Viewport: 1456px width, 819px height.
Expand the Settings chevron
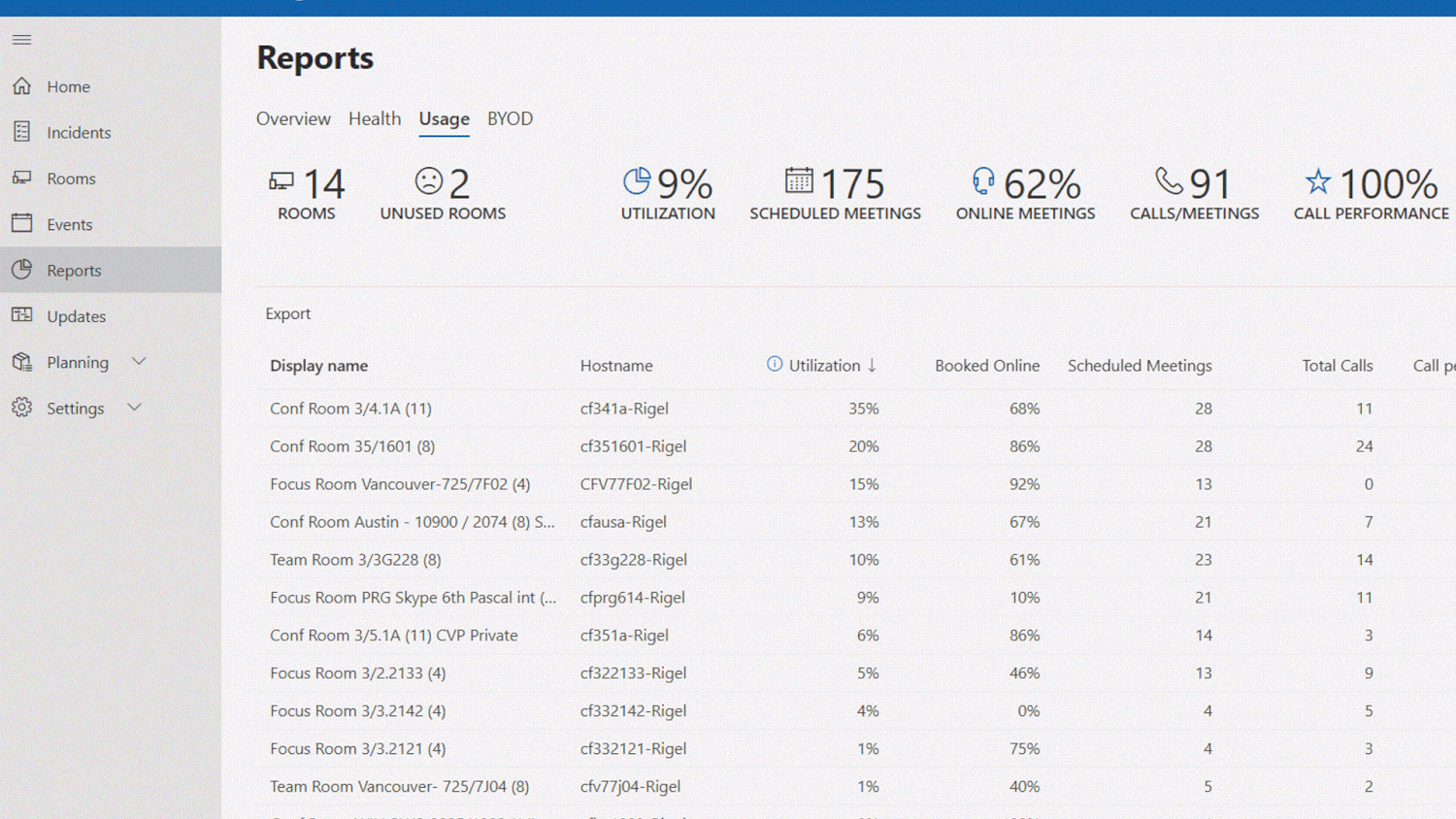coord(135,408)
